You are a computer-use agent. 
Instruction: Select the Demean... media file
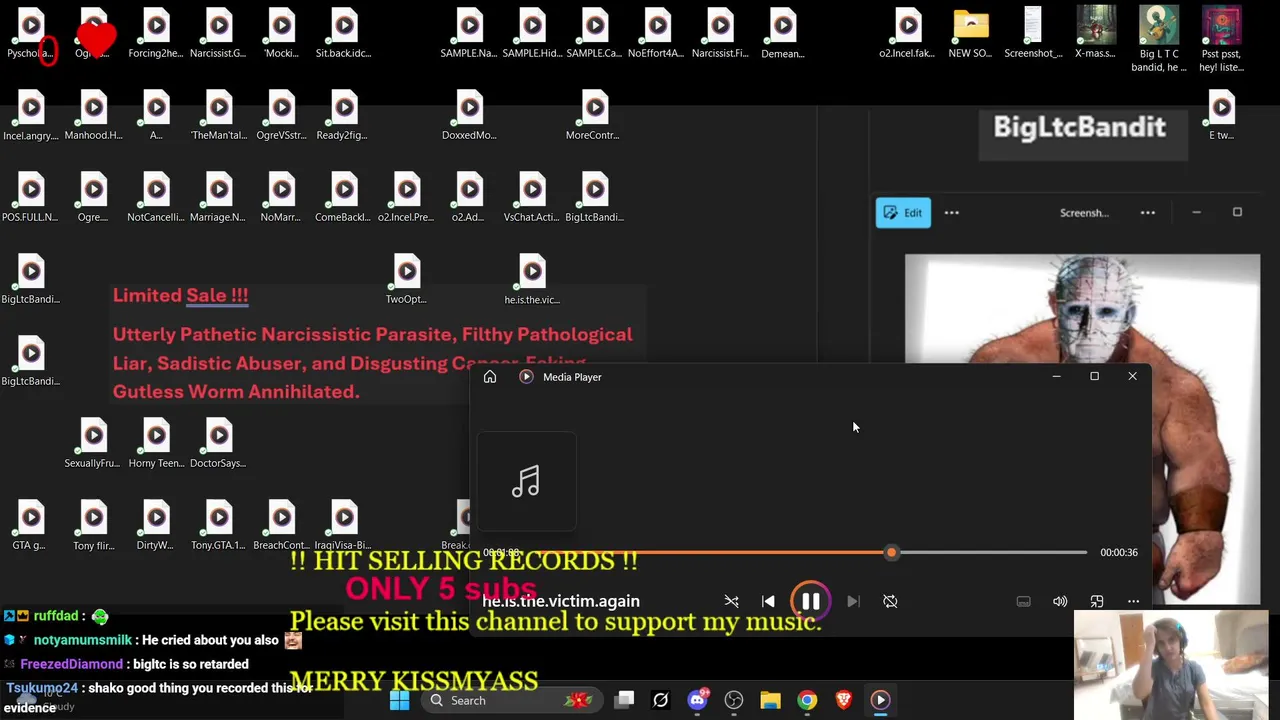click(783, 34)
